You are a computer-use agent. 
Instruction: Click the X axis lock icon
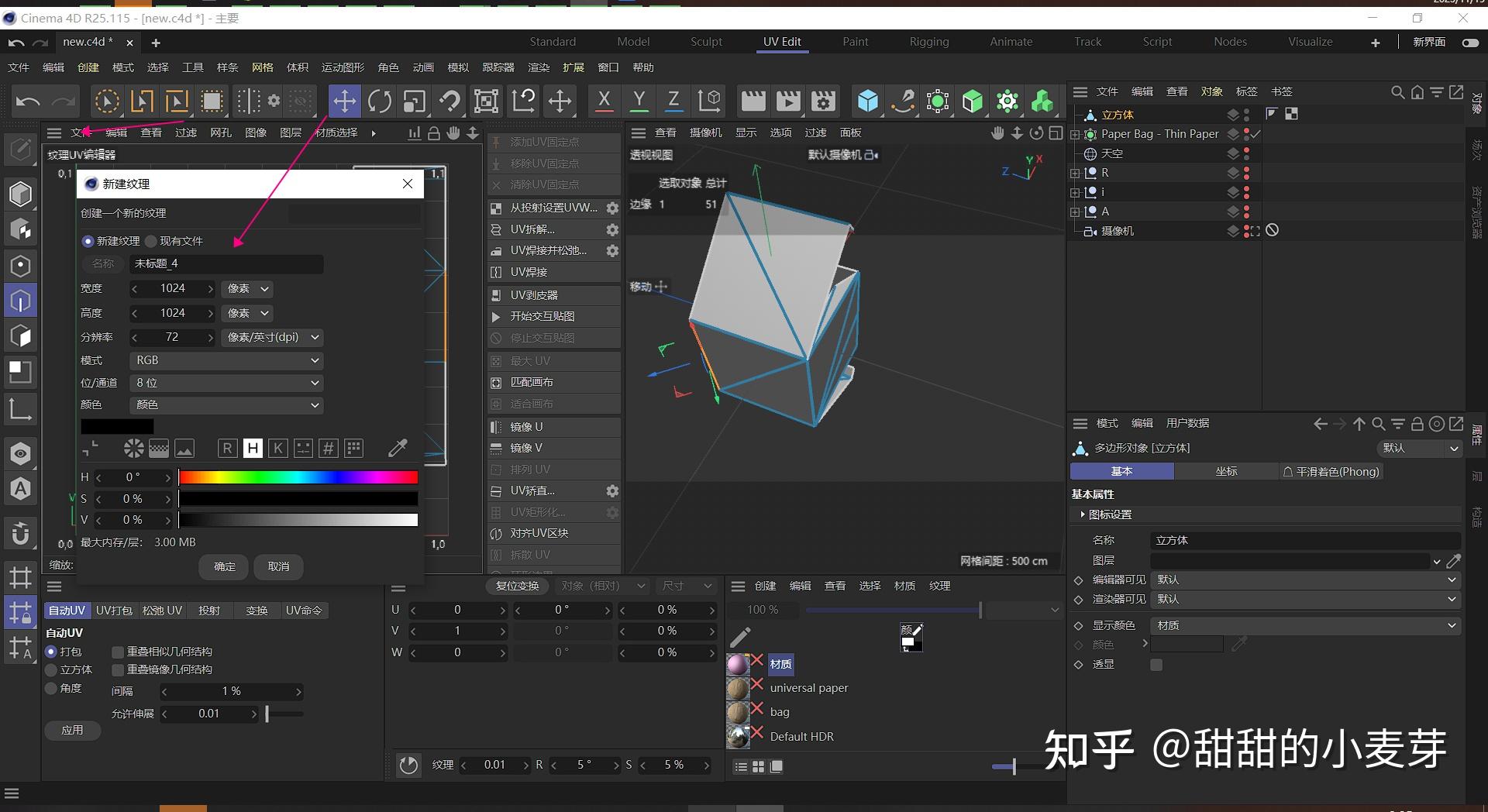(603, 101)
